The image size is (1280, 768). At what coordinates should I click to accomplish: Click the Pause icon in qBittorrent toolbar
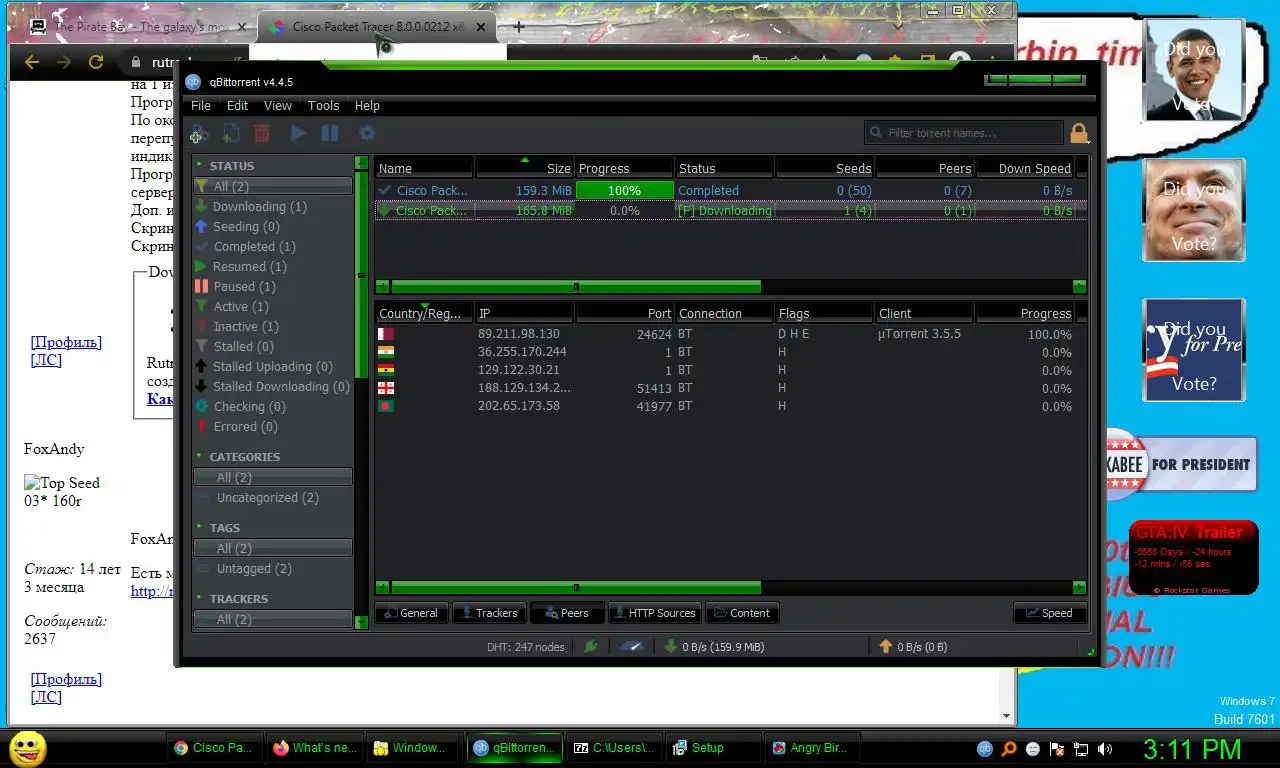pyautogui.click(x=330, y=133)
